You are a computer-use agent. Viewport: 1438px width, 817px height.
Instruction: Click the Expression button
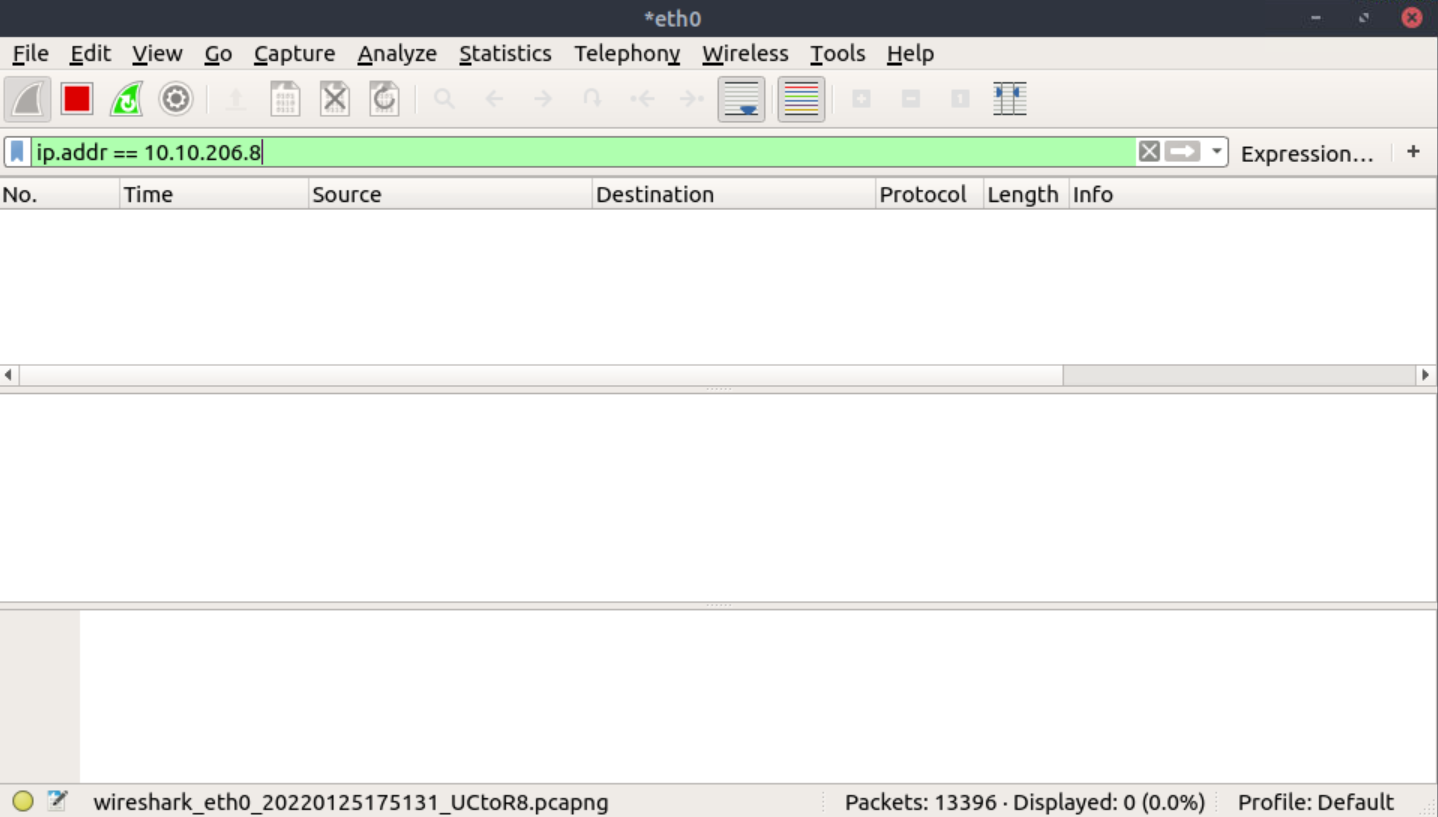tap(1307, 152)
